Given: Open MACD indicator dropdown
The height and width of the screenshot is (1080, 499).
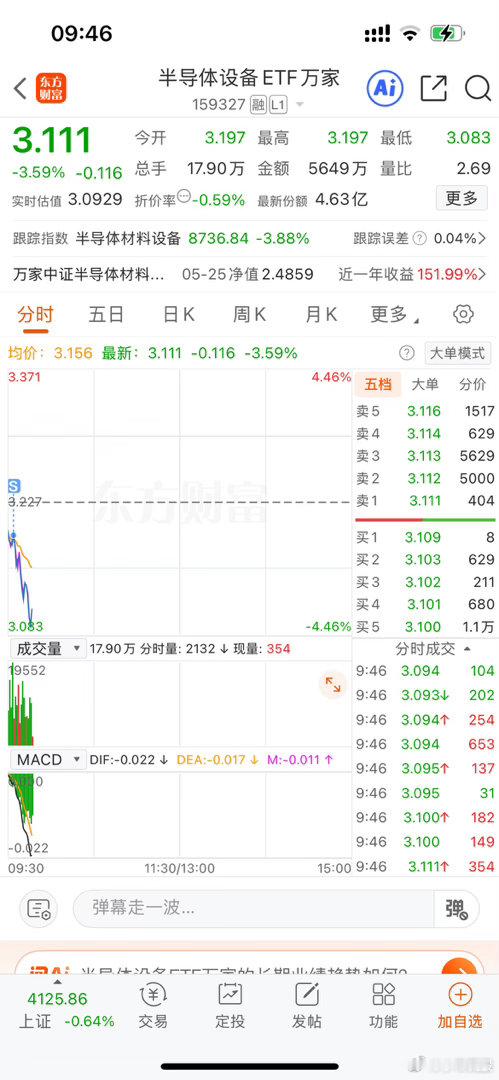Looking at the screenshot, I should 48,760.
